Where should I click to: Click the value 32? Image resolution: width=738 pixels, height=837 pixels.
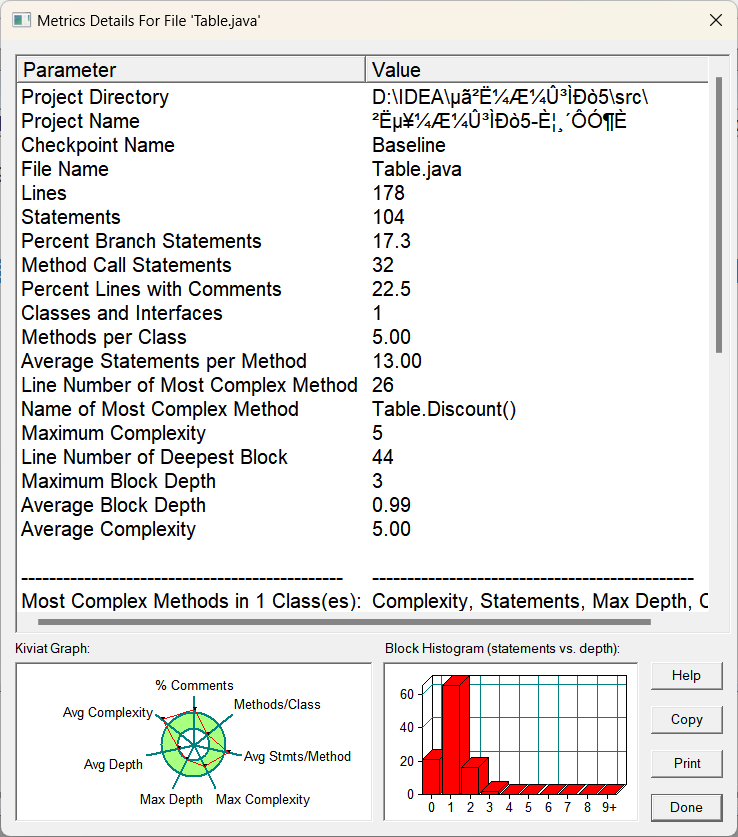[x=383, y=265]
